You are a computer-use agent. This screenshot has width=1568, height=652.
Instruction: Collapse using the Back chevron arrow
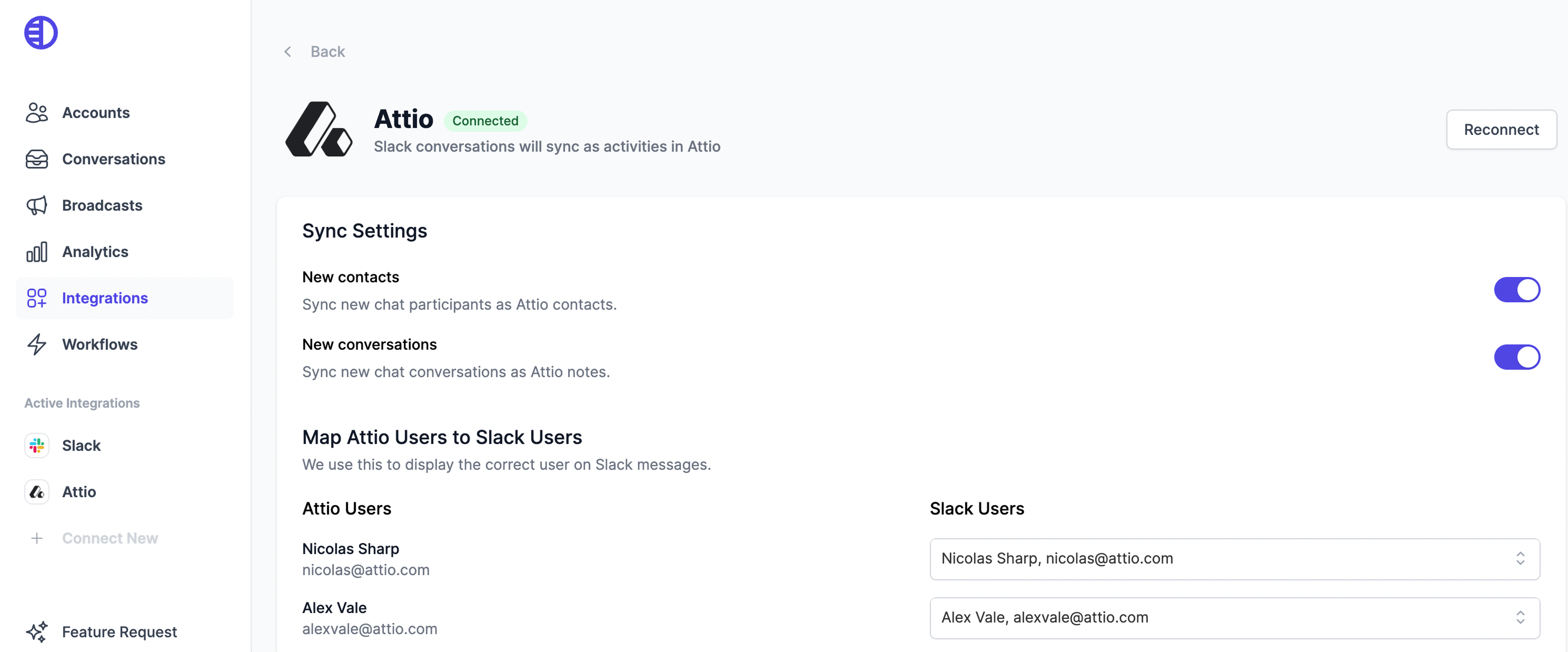point(287,51)
